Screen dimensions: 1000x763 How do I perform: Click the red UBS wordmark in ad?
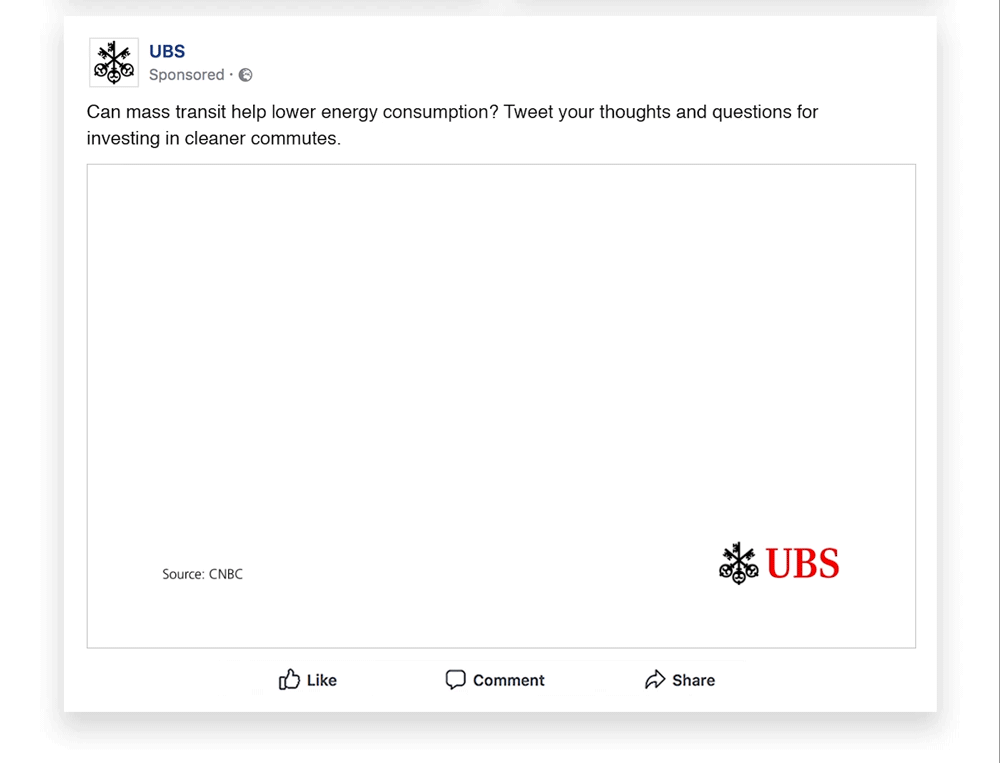803,564
